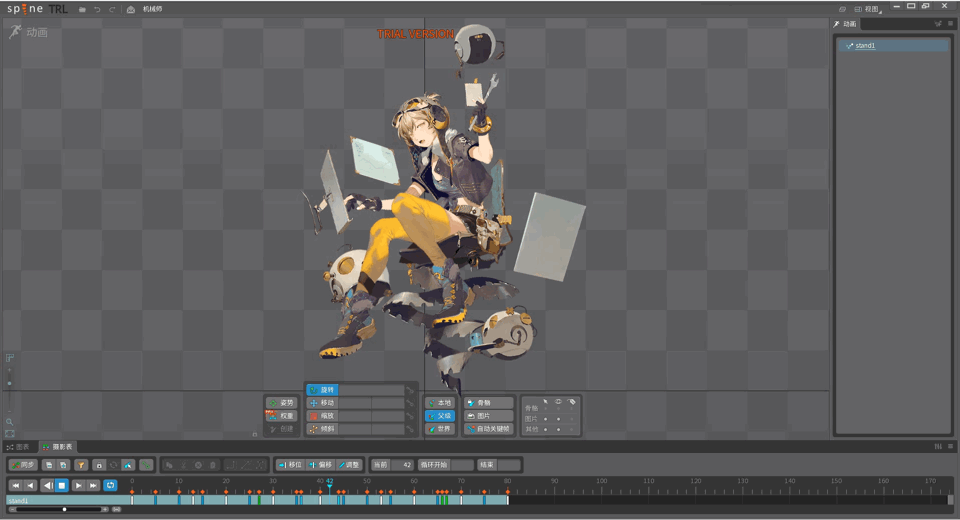Toggle the orange filter funnel icon
Viewport: 960px width, 520px height.
pos(81,465)
